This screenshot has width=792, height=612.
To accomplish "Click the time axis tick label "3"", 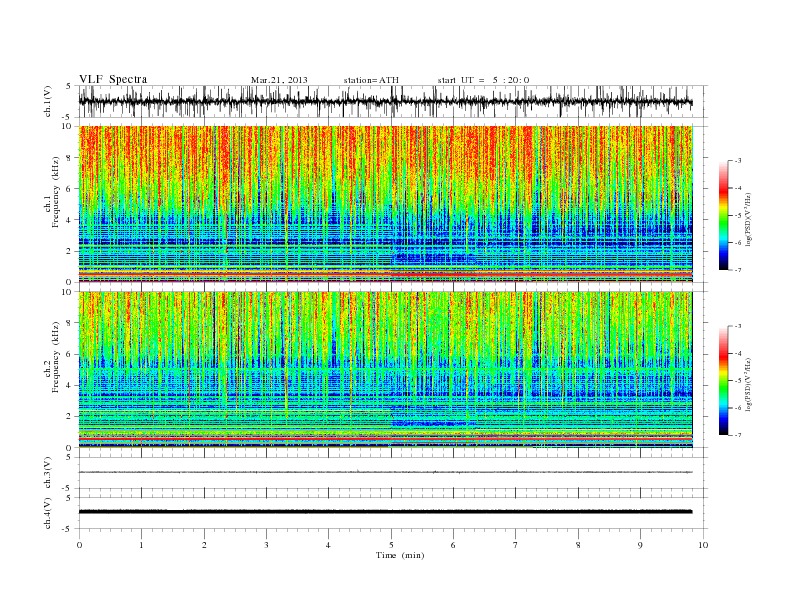I will pos(266,545).
